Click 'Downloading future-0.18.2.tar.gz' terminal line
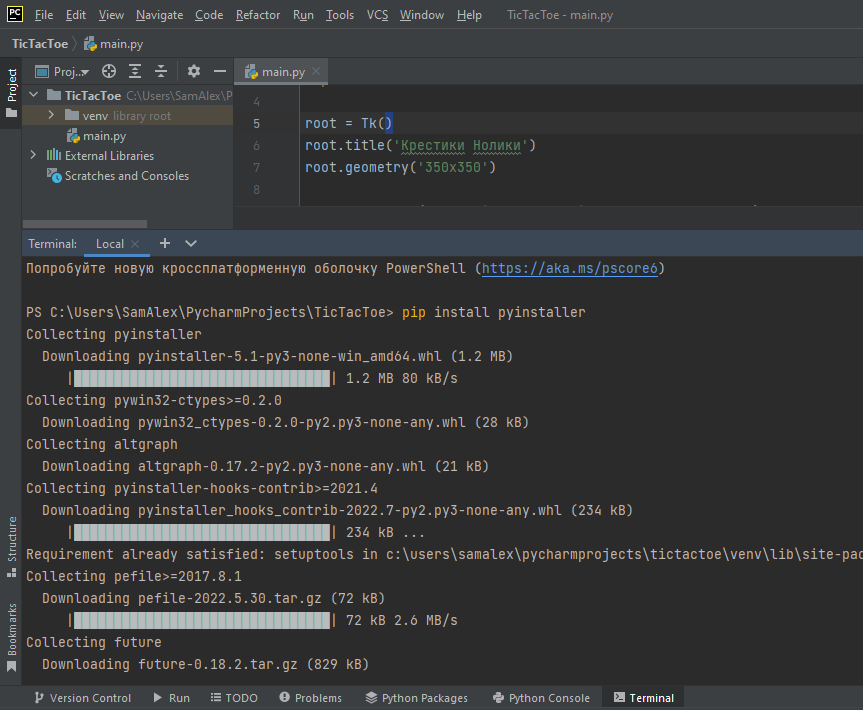Screen dimensions: 863x710 pyautogui.click(x=205, y=665)
